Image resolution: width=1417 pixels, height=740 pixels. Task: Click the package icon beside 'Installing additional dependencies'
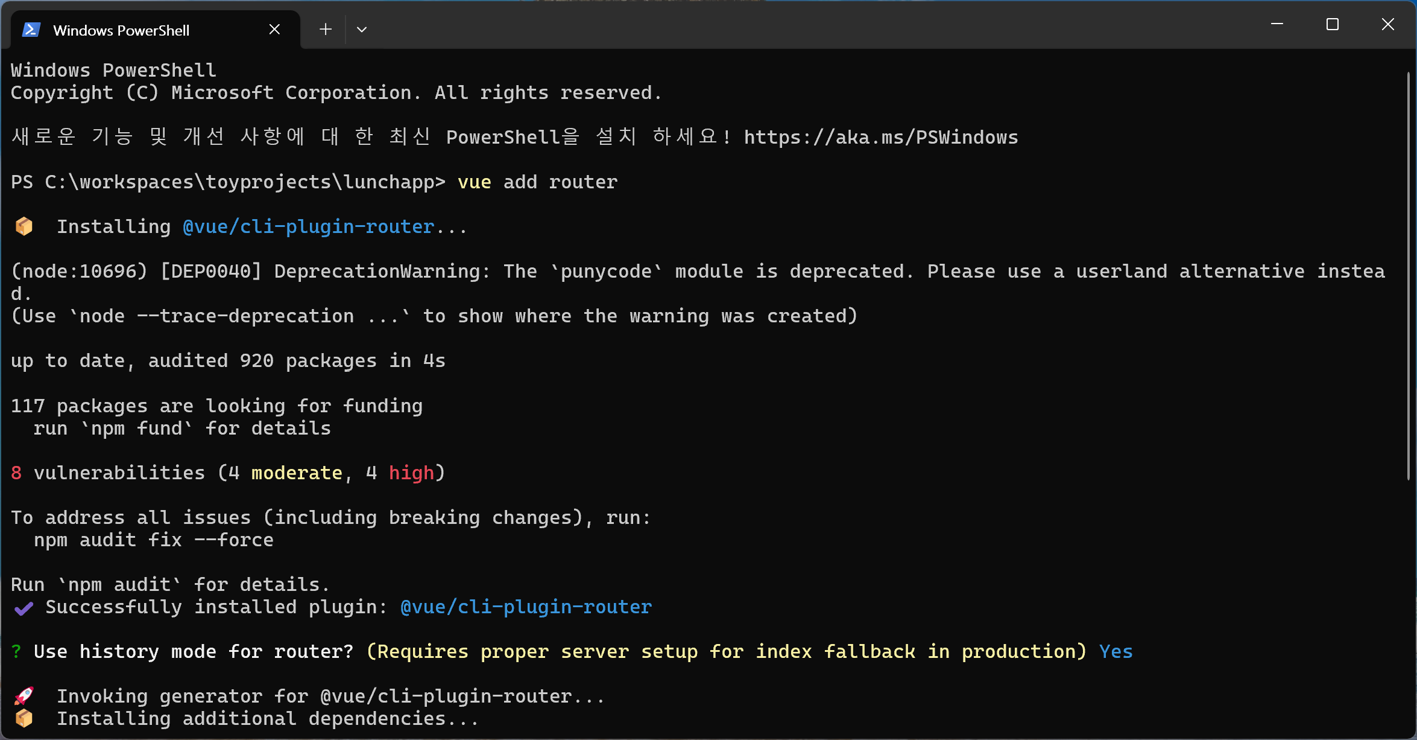(24, 719)
